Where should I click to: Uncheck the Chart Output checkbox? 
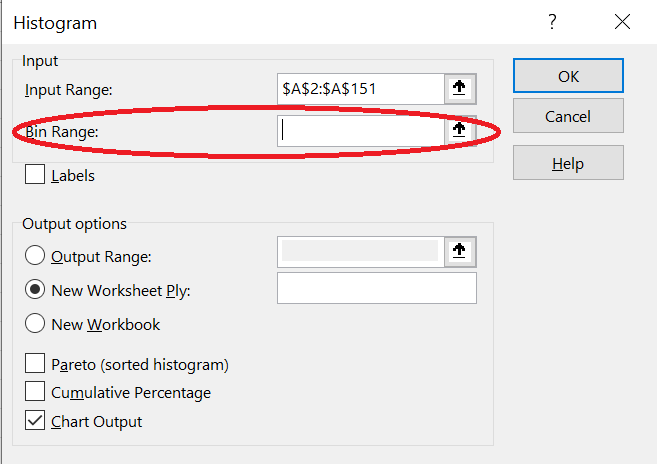35,421
